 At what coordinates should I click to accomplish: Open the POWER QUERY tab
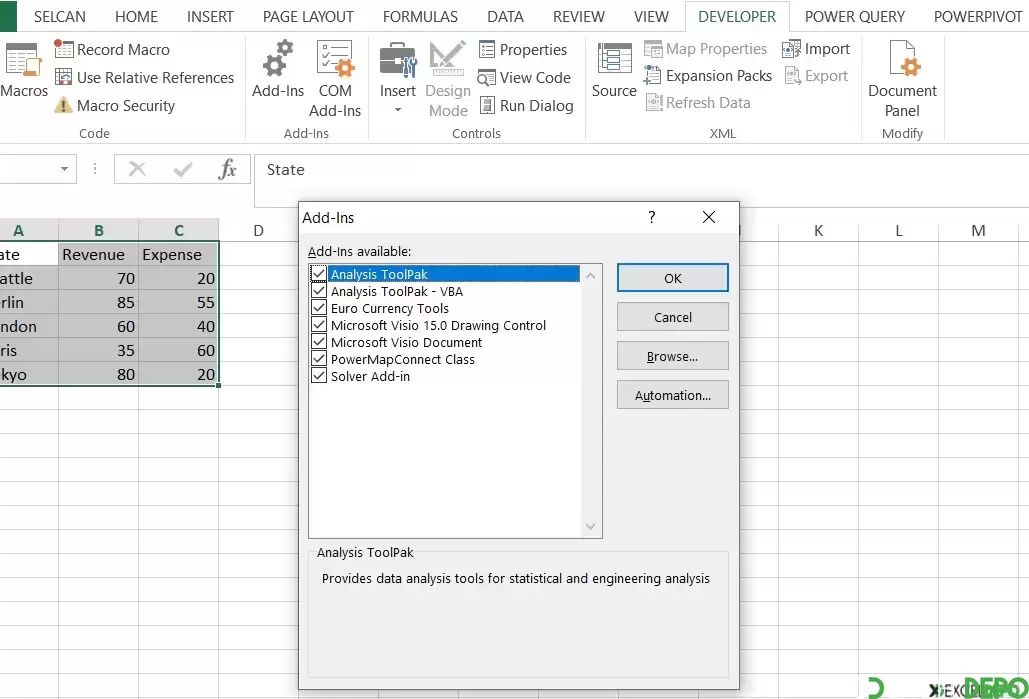click(x=854, y=16)
